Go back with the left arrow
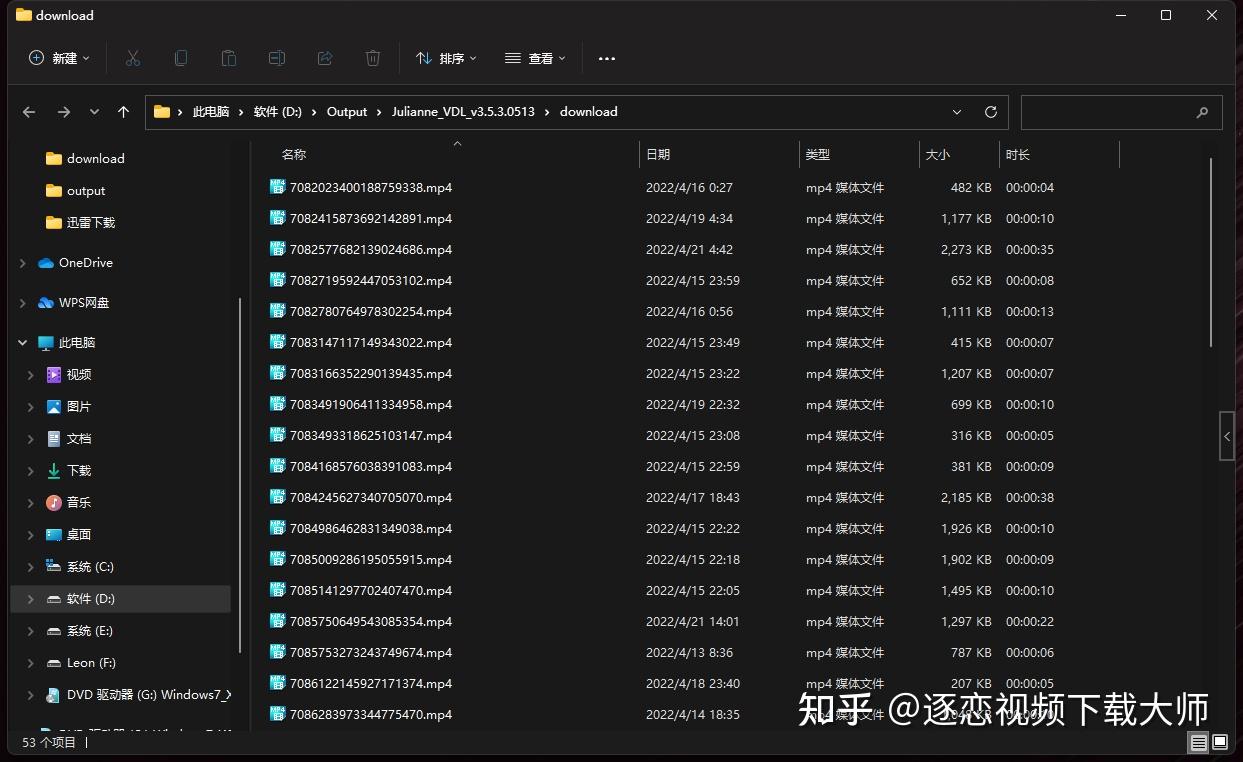Screen dimensions: 1243x762 (x=29, y=112)
